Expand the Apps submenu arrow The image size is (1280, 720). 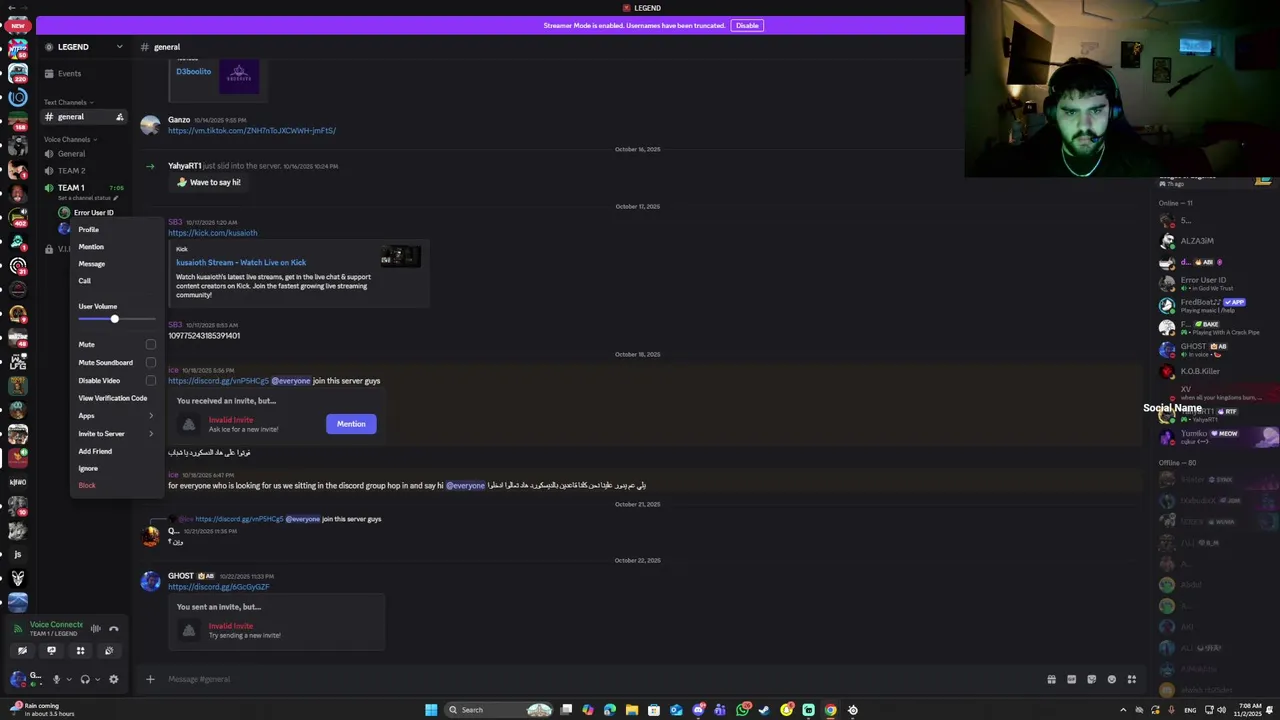[x=151, y=416]
